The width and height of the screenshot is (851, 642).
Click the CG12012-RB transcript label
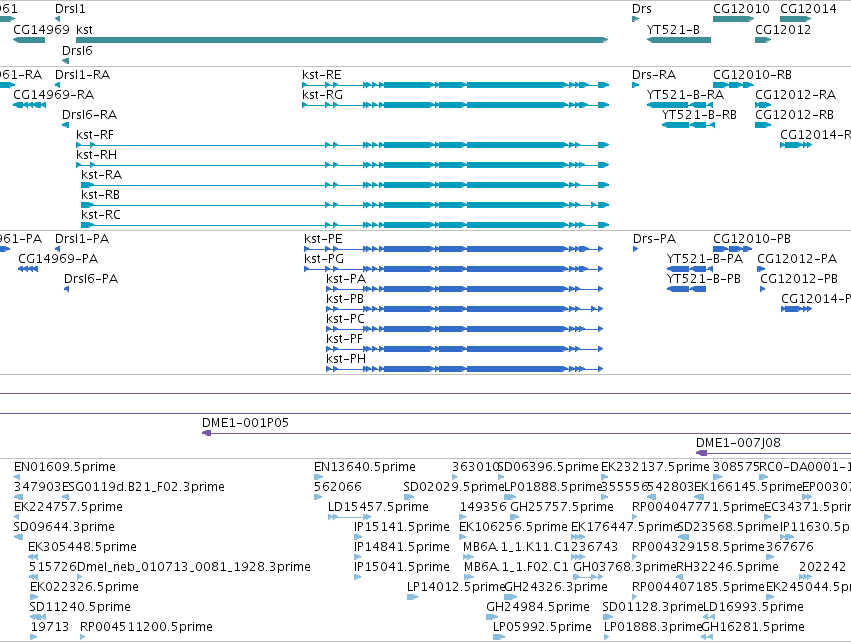tap(794, 115)
